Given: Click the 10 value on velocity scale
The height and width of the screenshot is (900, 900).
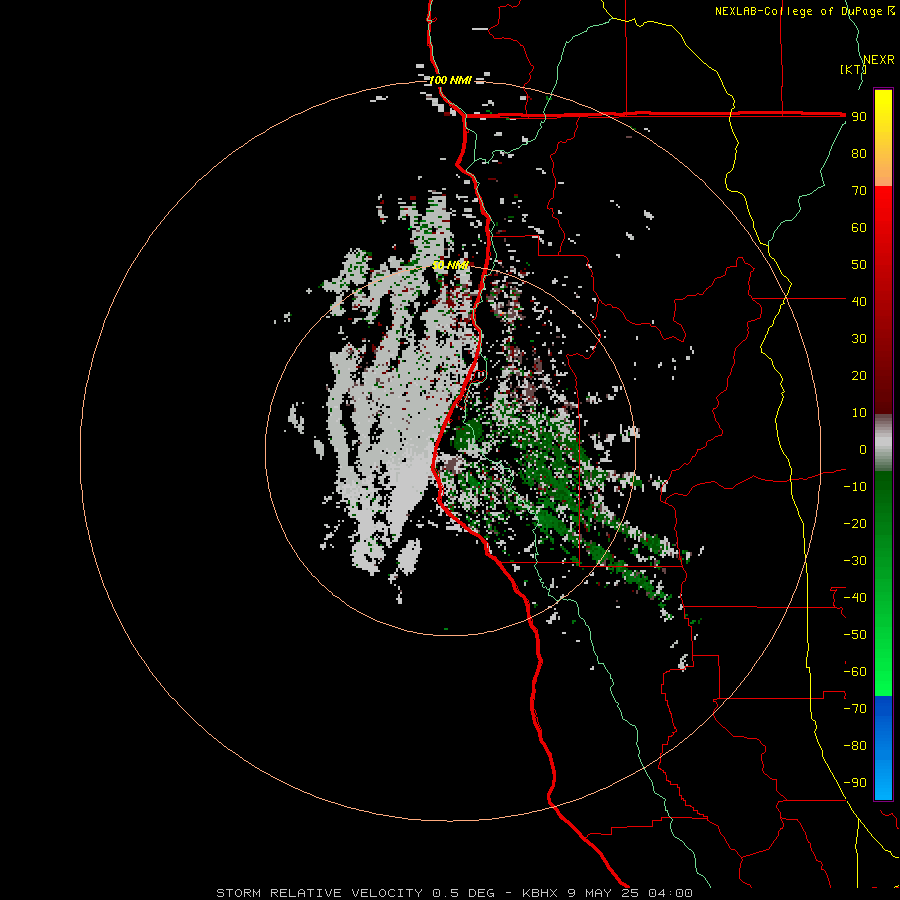Looking at the screenshot, I should 859,413.
